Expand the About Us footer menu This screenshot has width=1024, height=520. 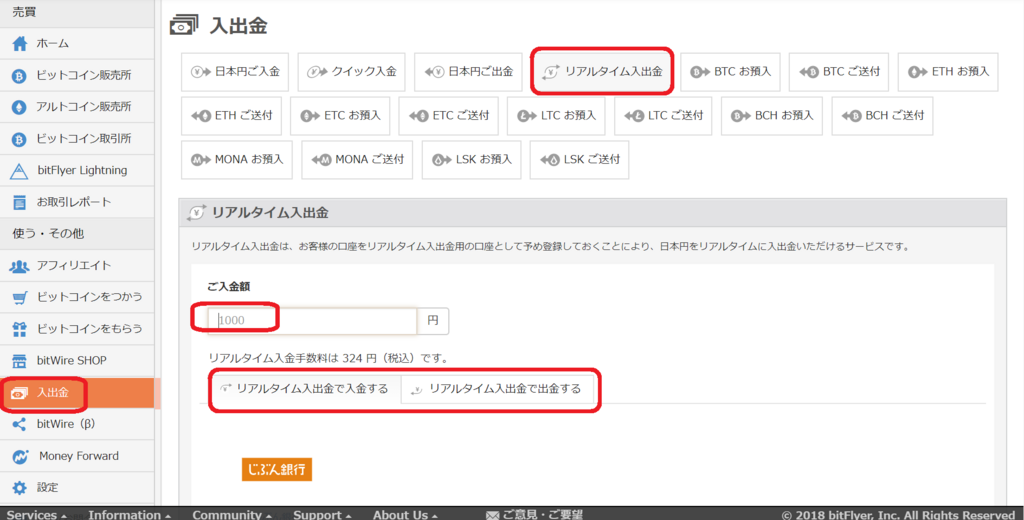[x=405, y=515]
